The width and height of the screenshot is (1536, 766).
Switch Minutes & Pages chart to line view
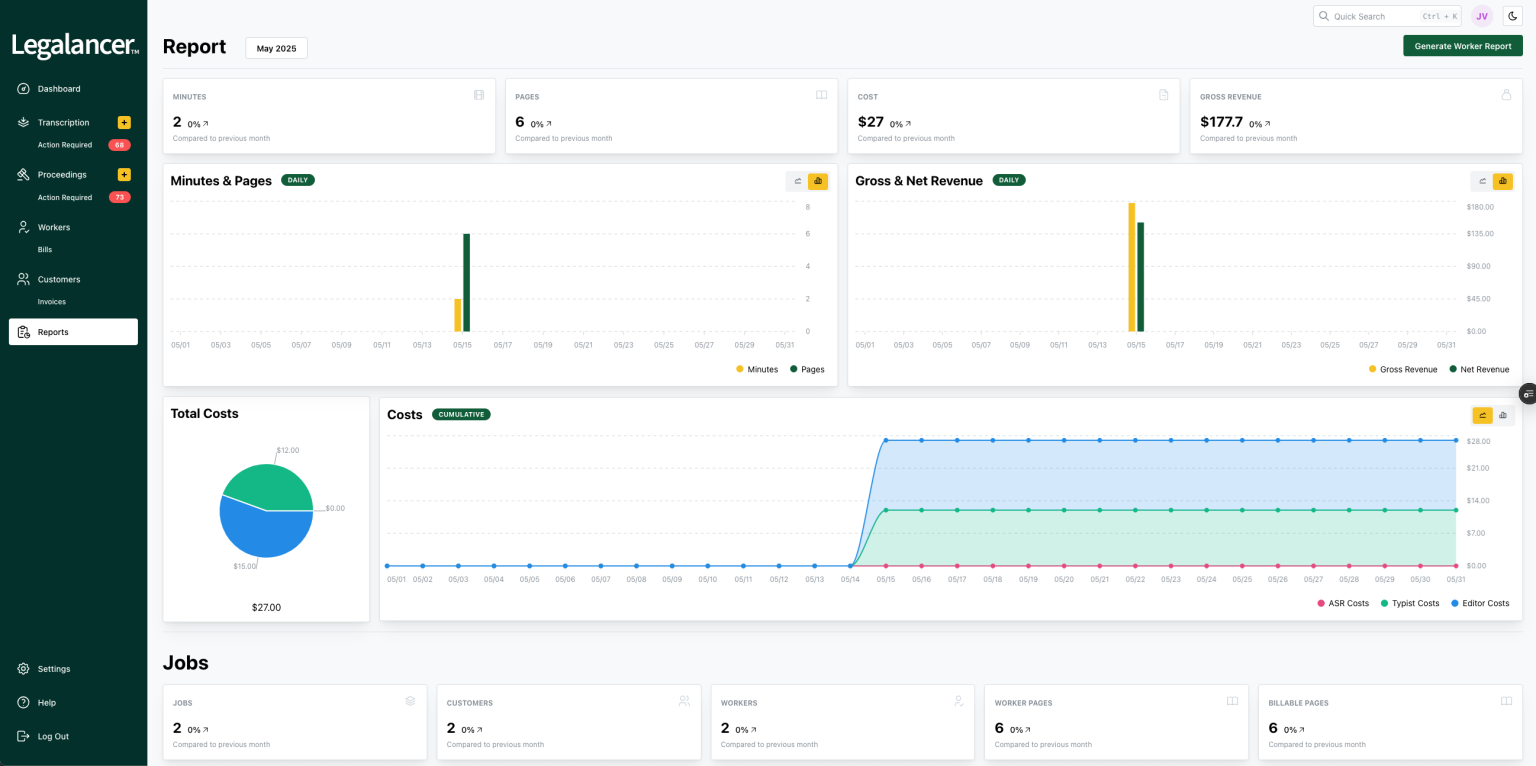797,181
